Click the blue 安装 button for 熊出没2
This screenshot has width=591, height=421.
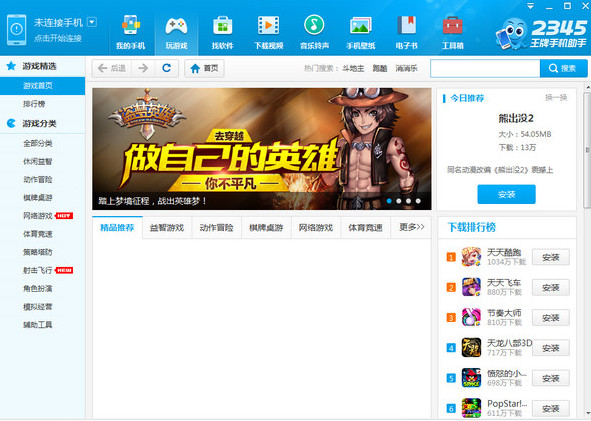pos(506,194)
